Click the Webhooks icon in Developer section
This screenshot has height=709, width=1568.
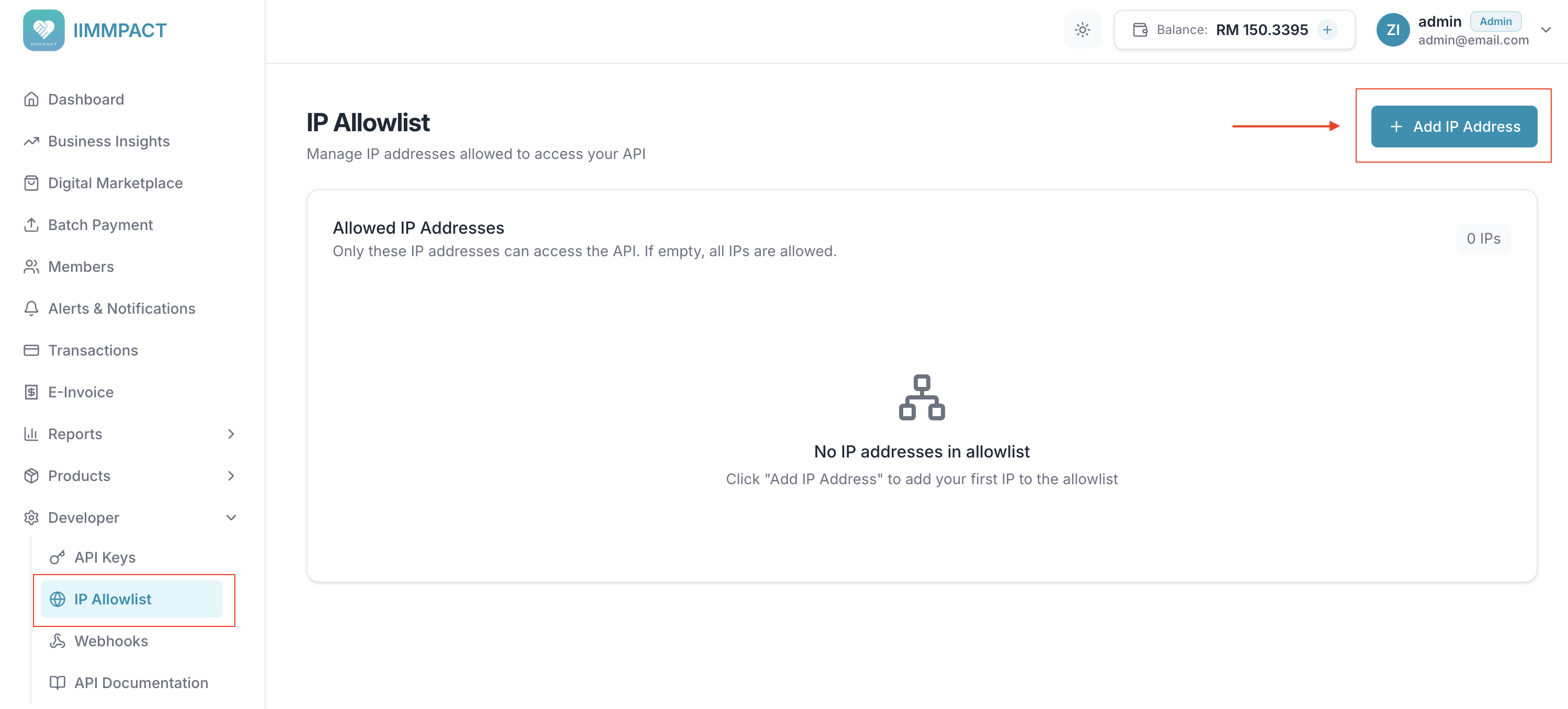pos(57,641)
